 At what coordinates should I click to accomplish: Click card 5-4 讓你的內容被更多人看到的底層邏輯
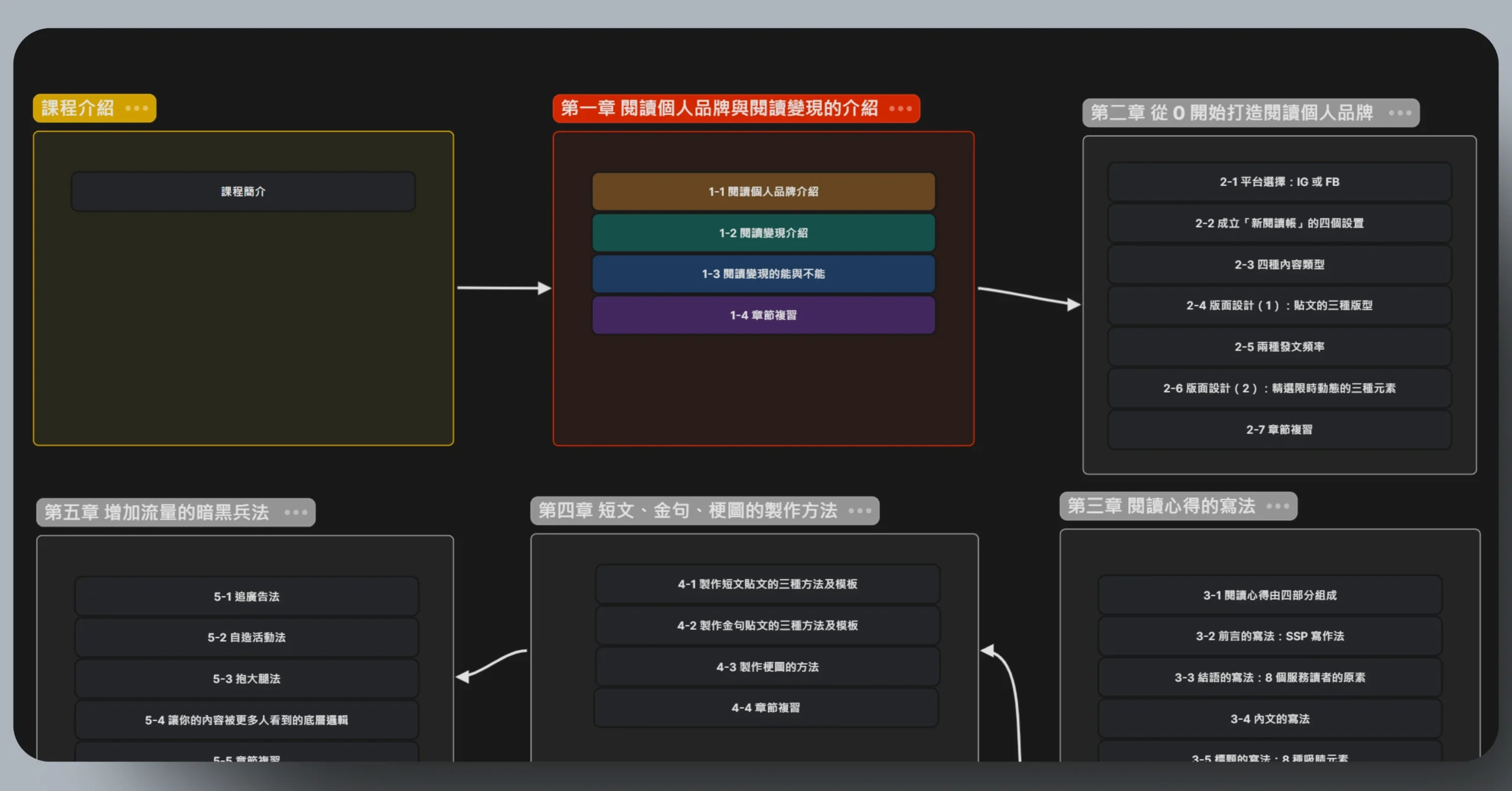[246, 720]
